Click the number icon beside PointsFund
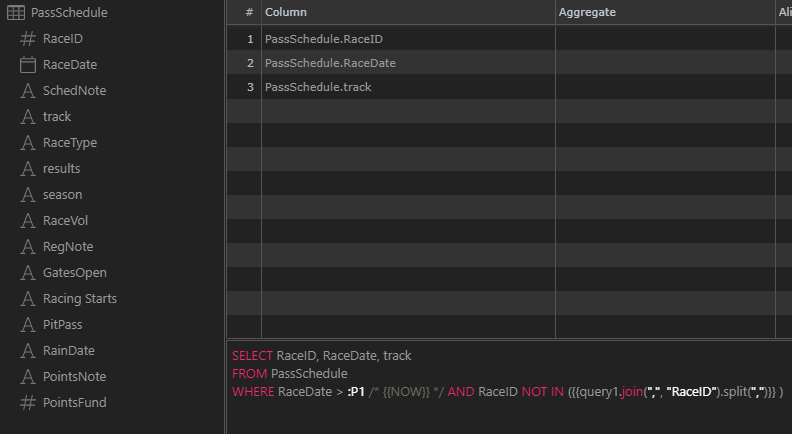 pyautogui.click(x=28, y=403)
